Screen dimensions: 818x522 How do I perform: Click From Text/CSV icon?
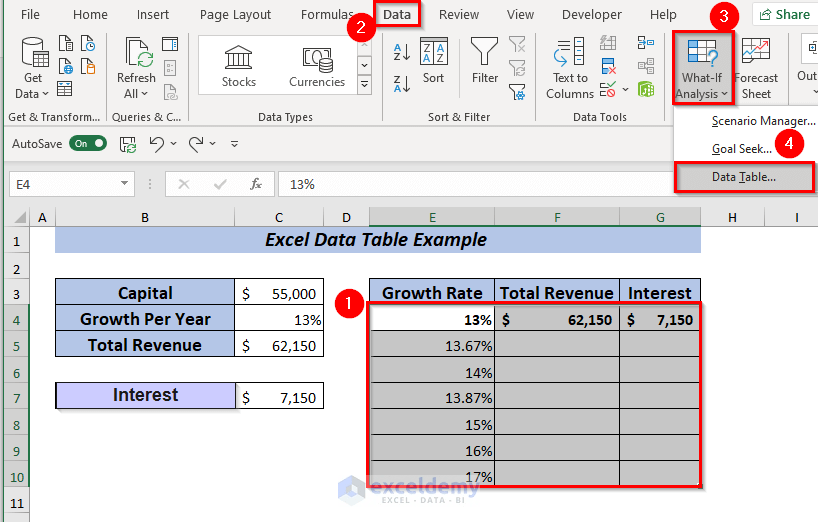tap(66, 44)
